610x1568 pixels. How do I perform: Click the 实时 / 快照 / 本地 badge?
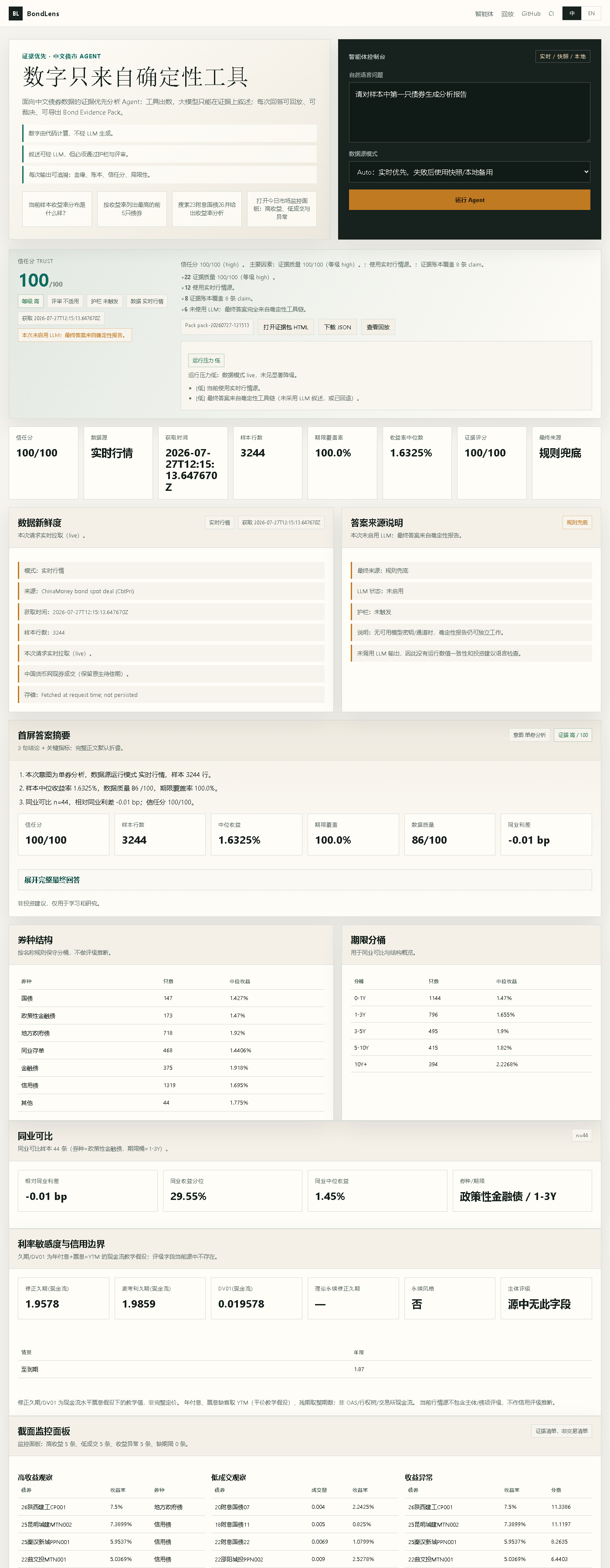coord(563,56)
